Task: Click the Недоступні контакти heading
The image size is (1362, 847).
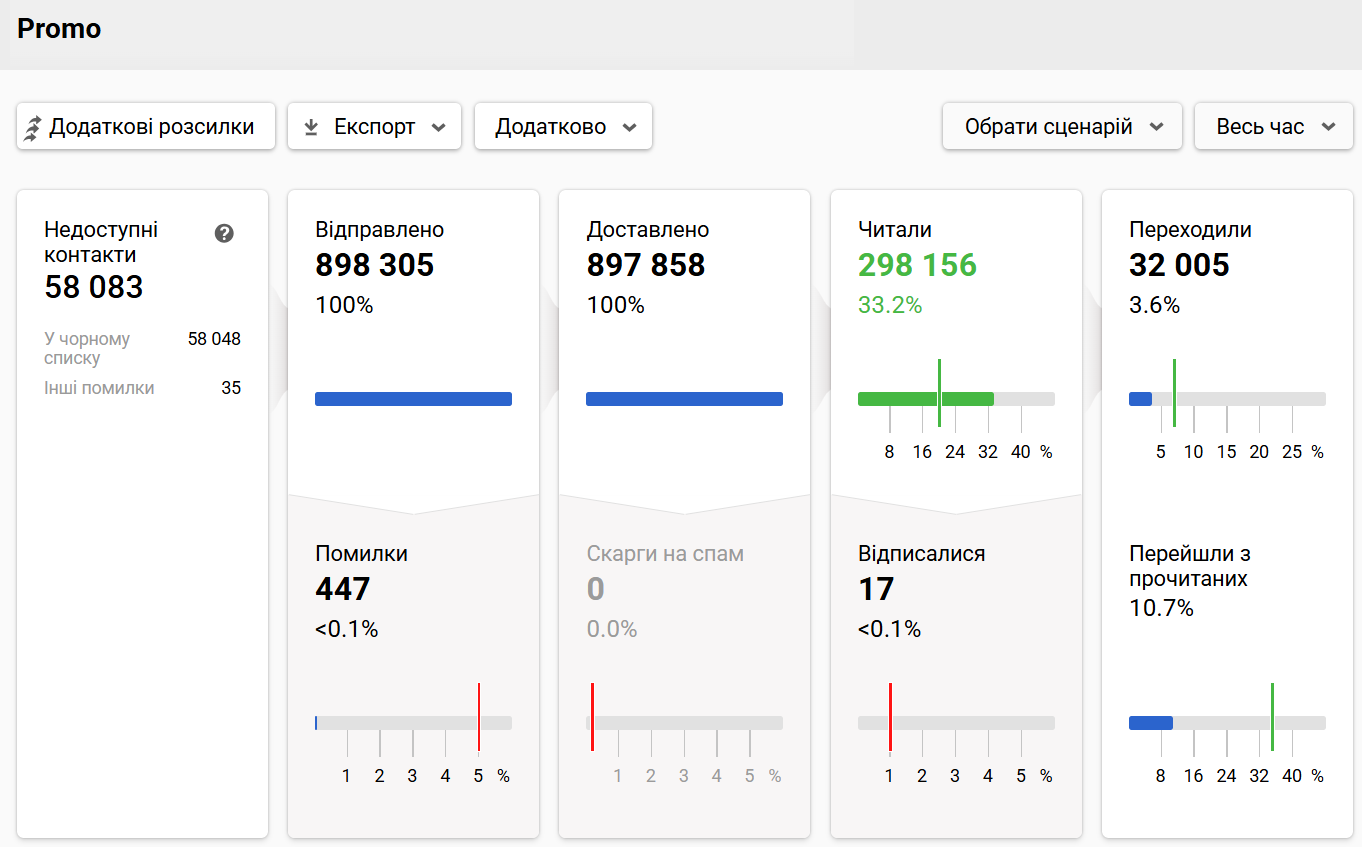Action: pos(101,242)
